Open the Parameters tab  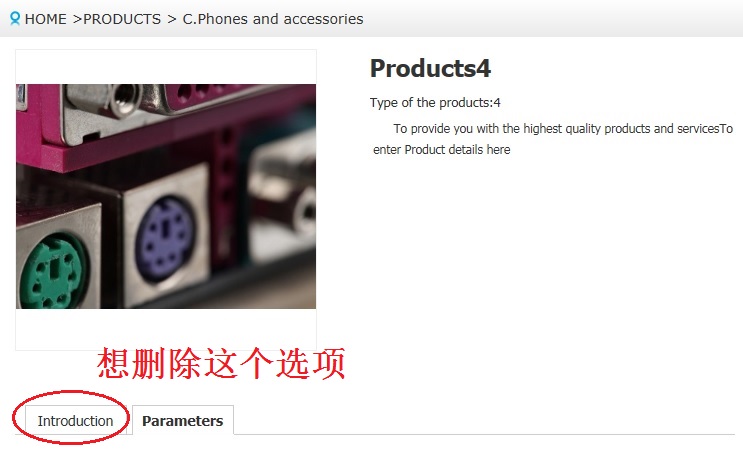point(182,421)
